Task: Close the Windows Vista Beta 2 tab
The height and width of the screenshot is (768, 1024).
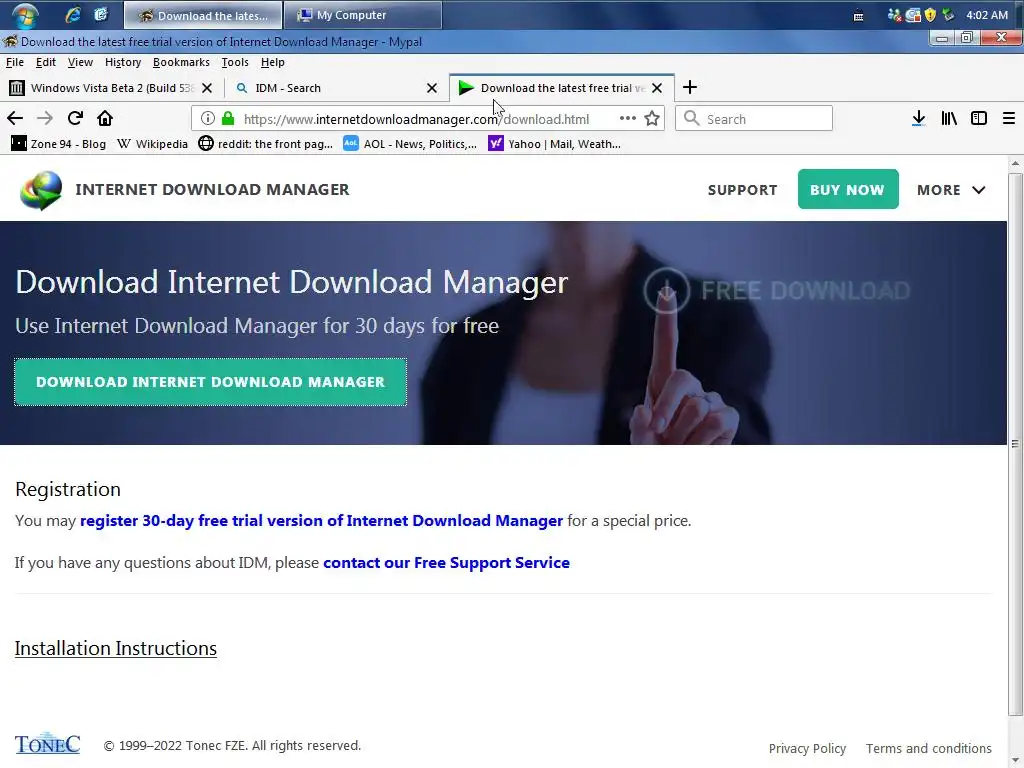Action: point(207,88)
